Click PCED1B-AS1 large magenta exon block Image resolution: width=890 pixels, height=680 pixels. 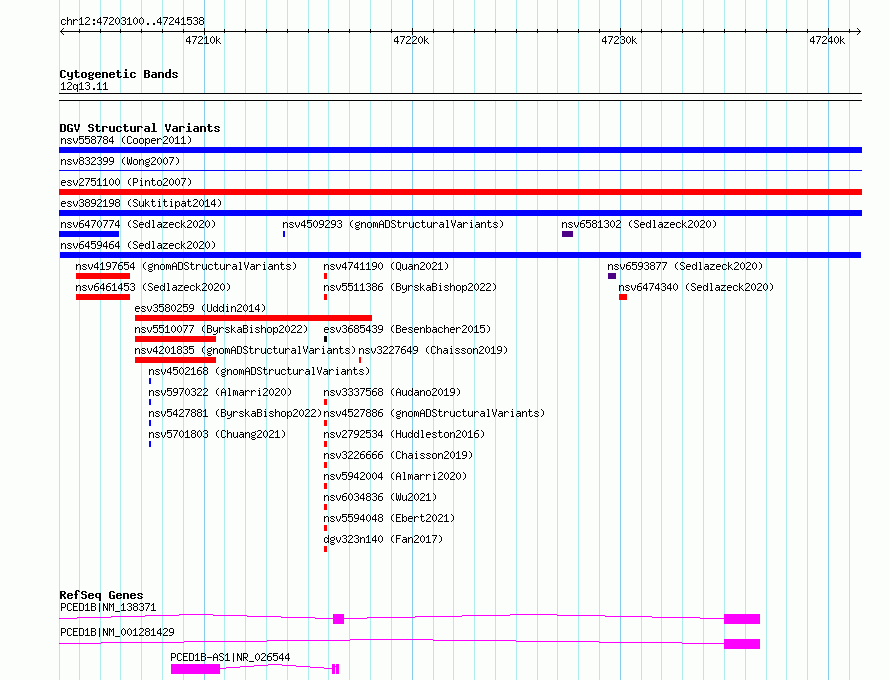click(x=195, y=669)
